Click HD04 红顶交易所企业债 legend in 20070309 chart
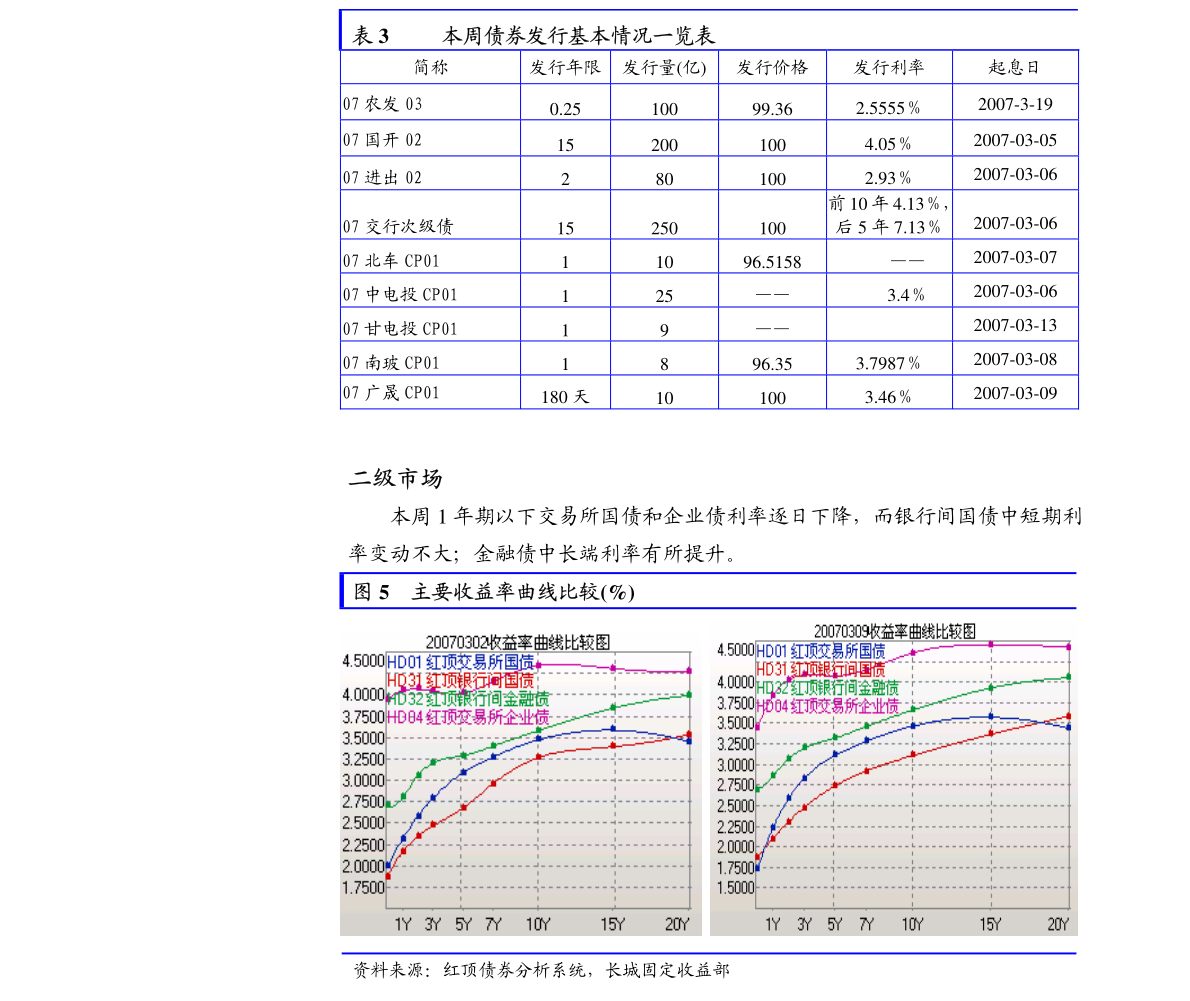The width and height of the screenshot is (1190, 1001). click(x=827, y=706)
